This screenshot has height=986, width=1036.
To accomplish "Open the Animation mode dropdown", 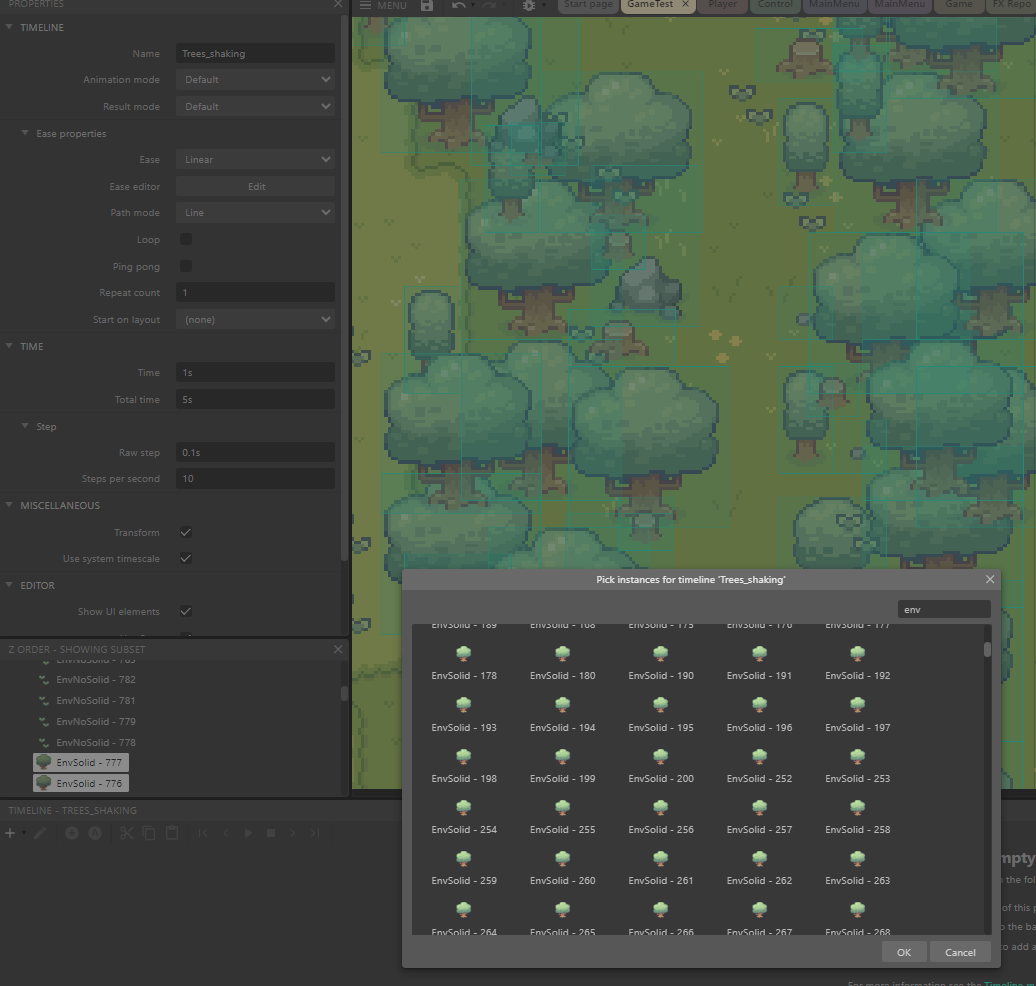I will (x=255, y=79).
